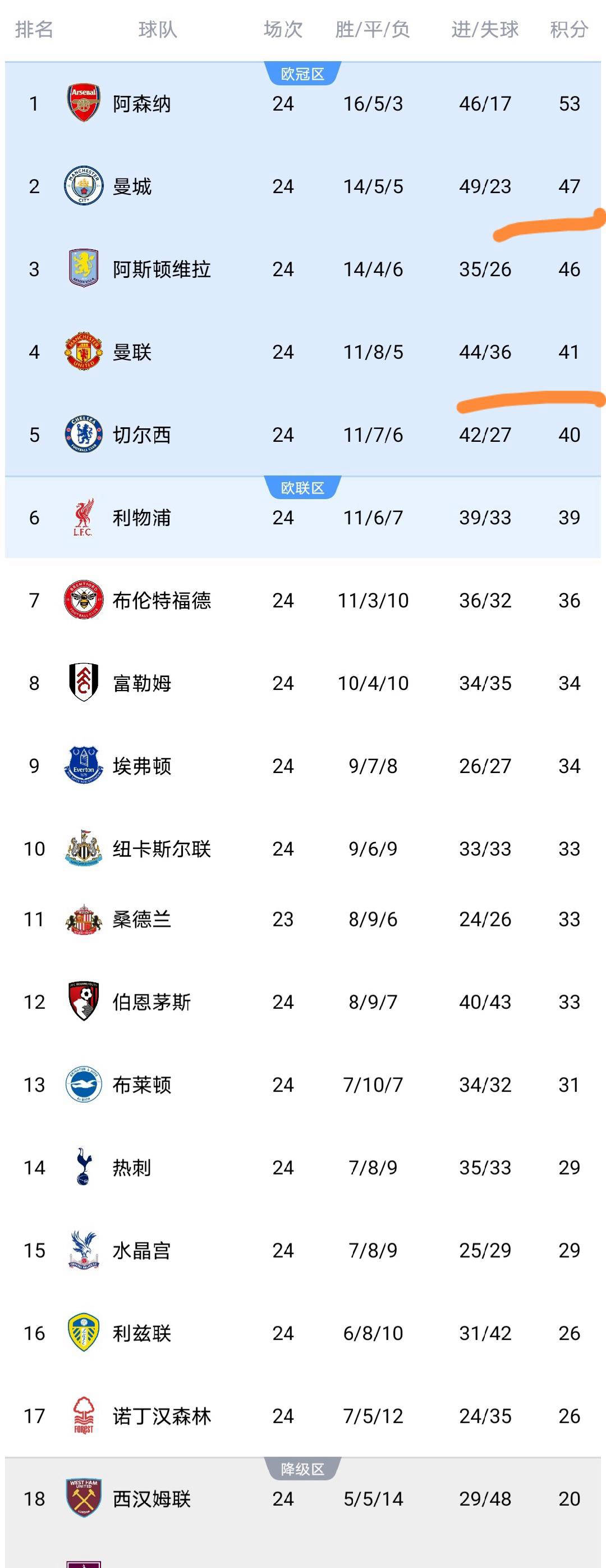Image resolution: width=606 pixels, height=1568 pixels.
Task: Click the Chelsea club badge
Action: (84, 434)
